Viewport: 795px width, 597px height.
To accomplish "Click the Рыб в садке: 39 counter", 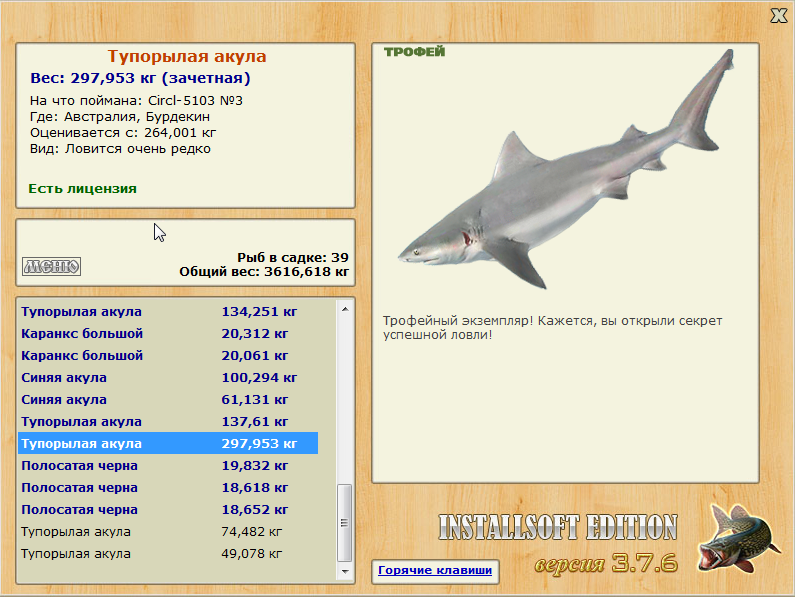I will (x=293, y=258).
